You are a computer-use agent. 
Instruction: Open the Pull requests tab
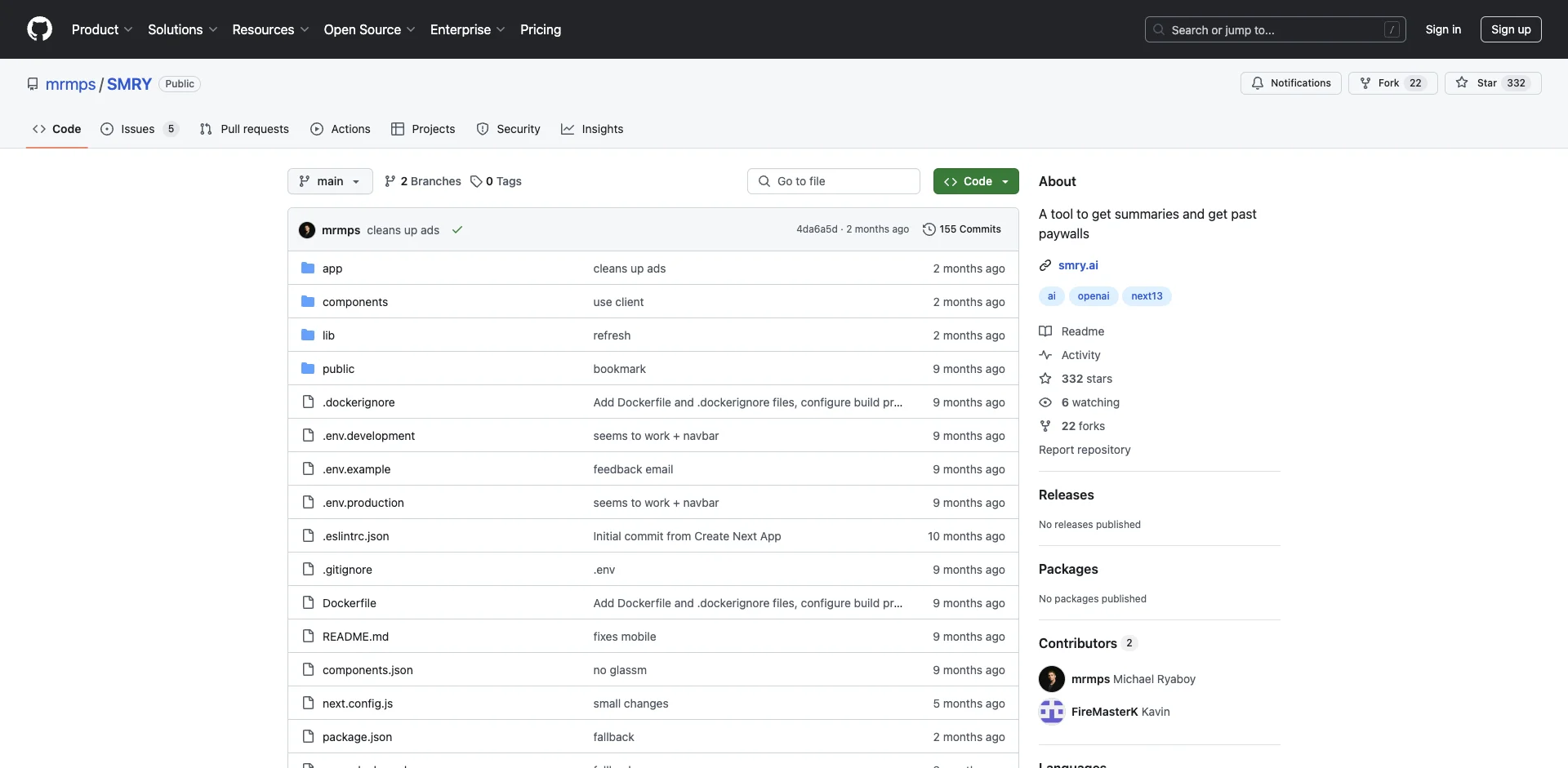(x=244, y=129)
